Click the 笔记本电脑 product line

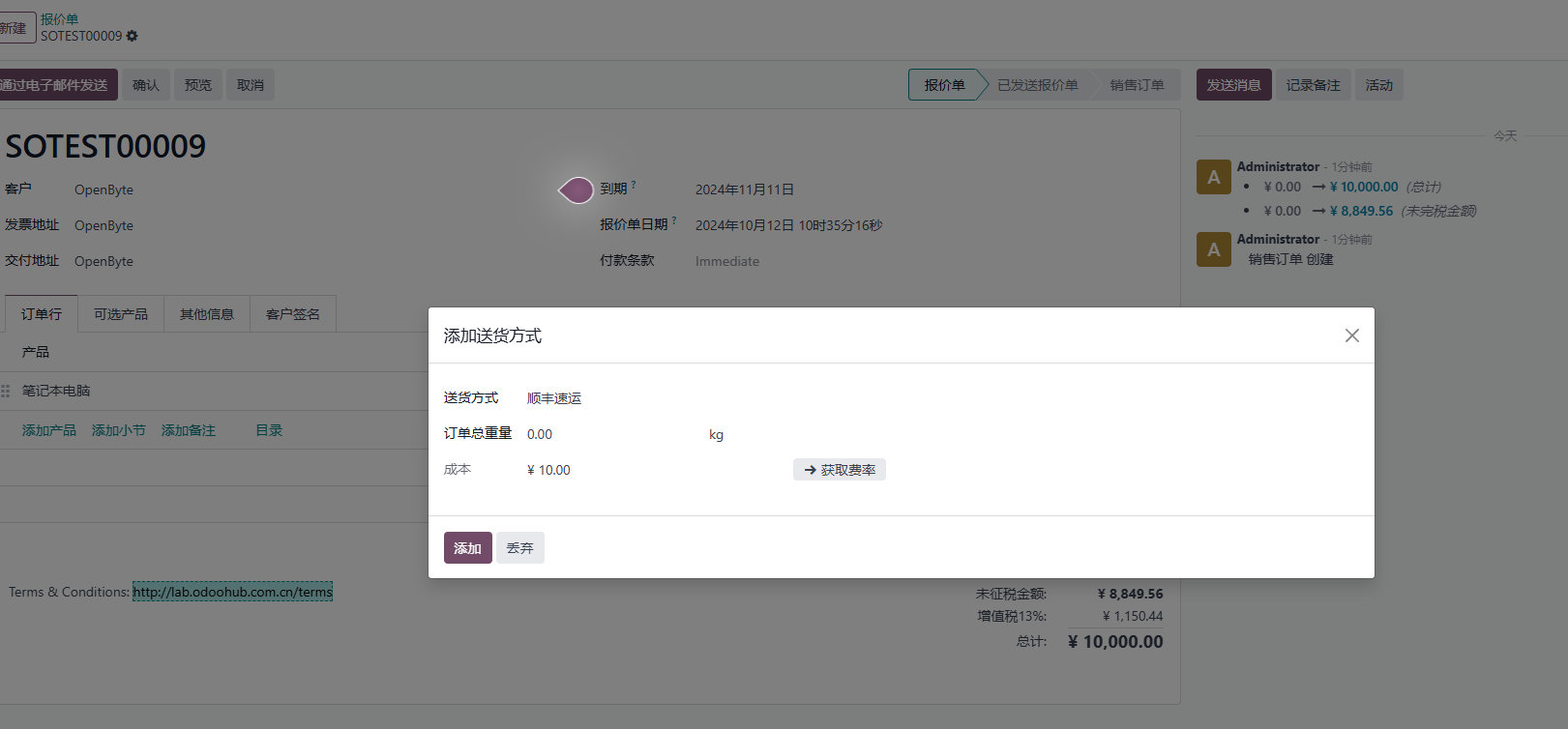(x=56, y=391)
